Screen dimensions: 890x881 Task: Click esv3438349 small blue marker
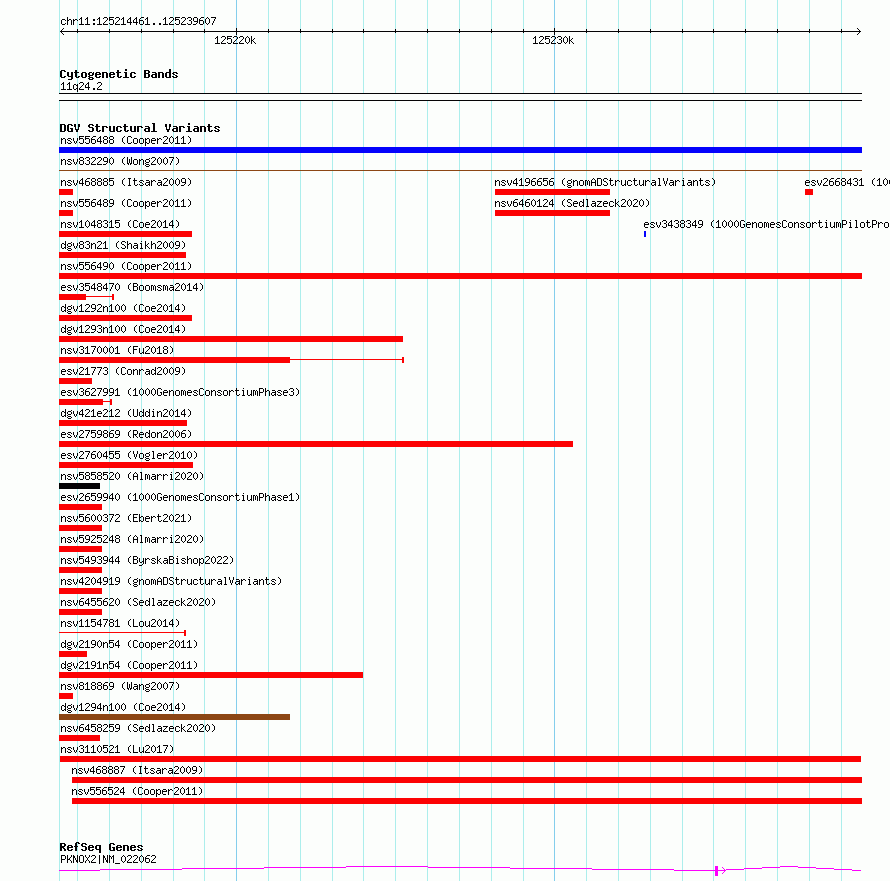(x=645, y=234)
